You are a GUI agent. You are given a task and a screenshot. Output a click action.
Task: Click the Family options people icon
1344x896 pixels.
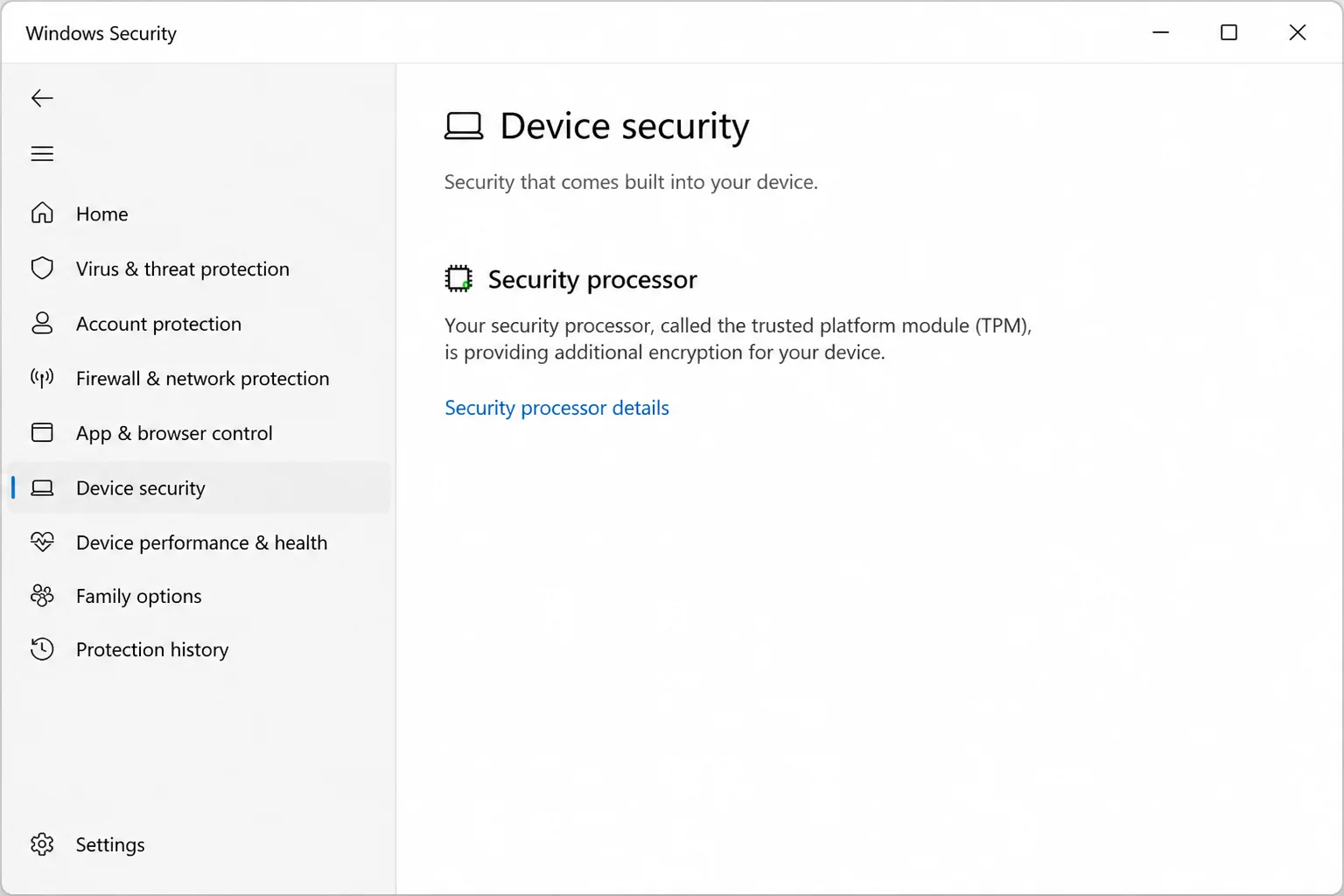pos(42,596)
